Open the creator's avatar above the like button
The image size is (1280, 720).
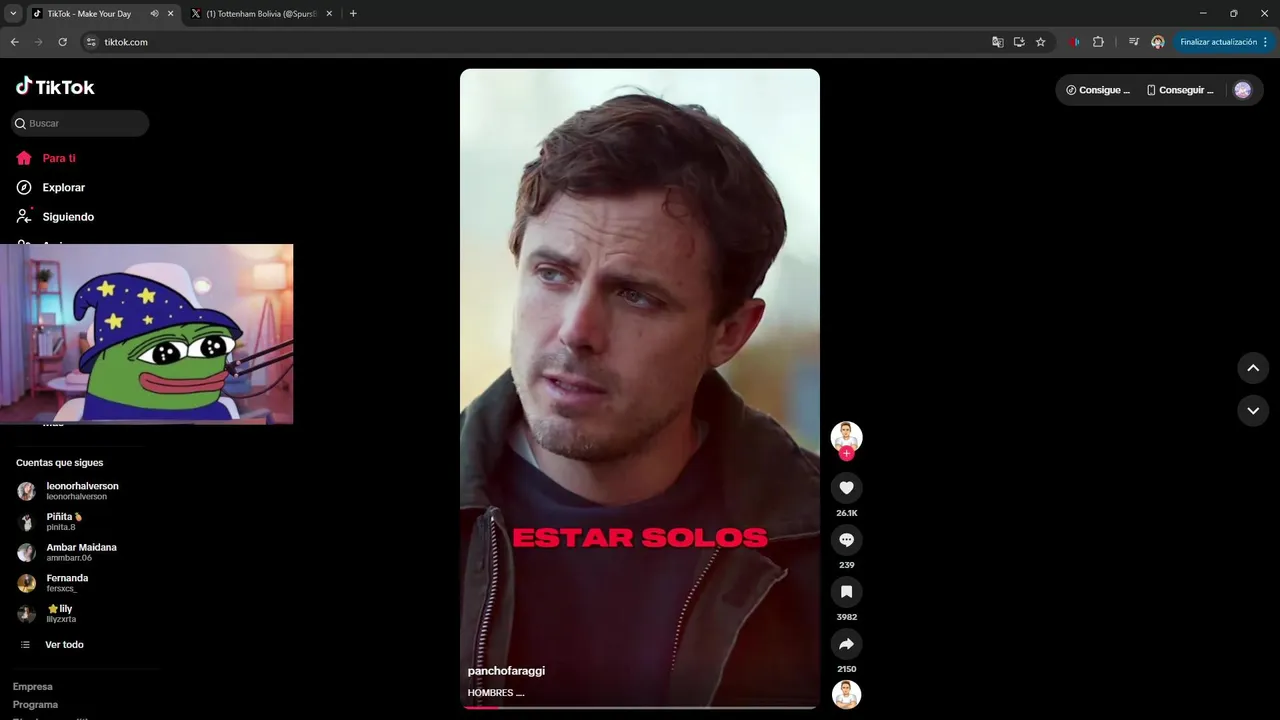coord(846,436)
